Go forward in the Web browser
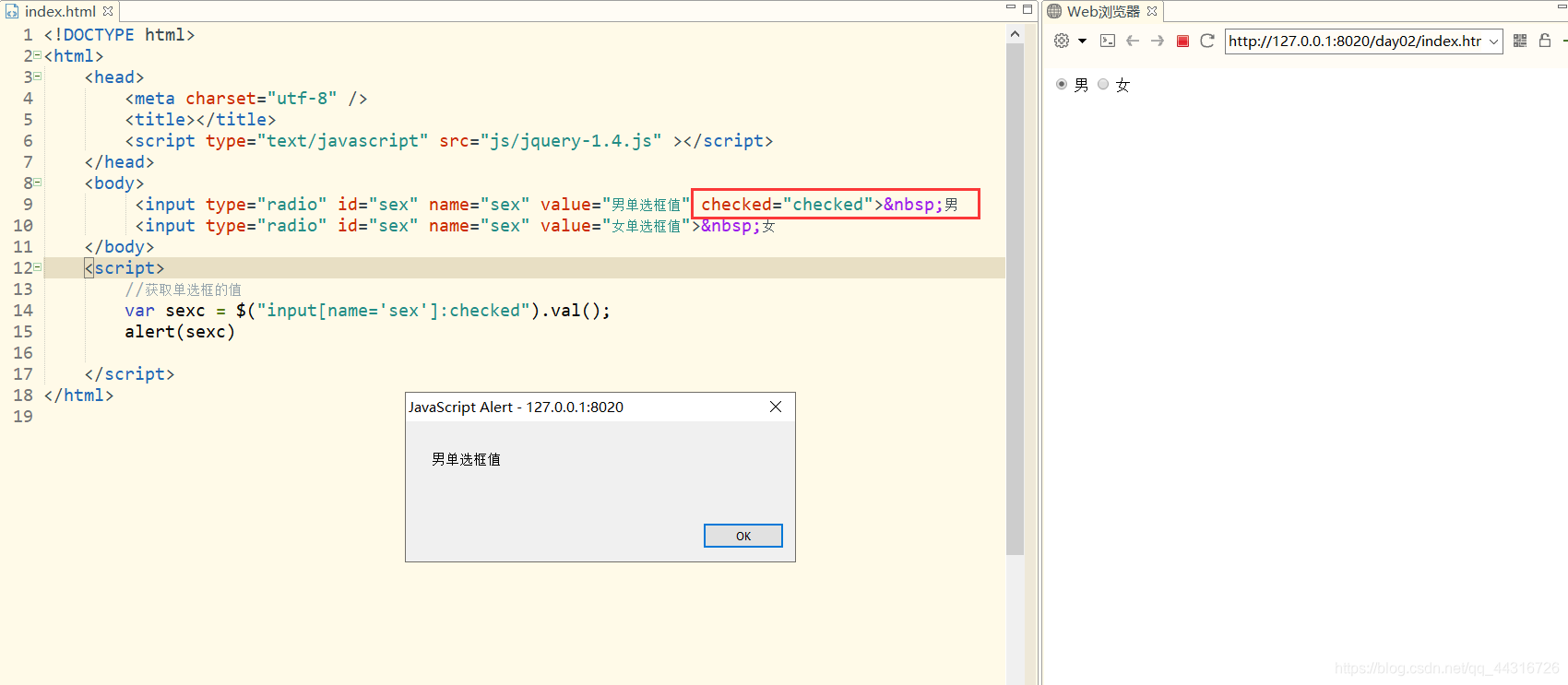 click(1158, 41)
